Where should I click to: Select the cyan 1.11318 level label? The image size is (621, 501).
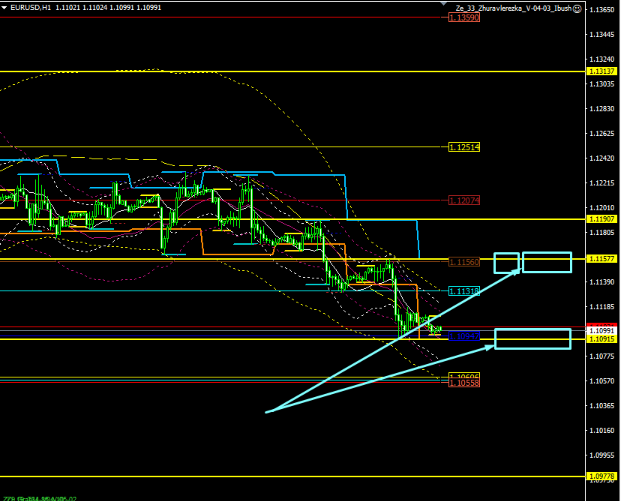point(463,290)
